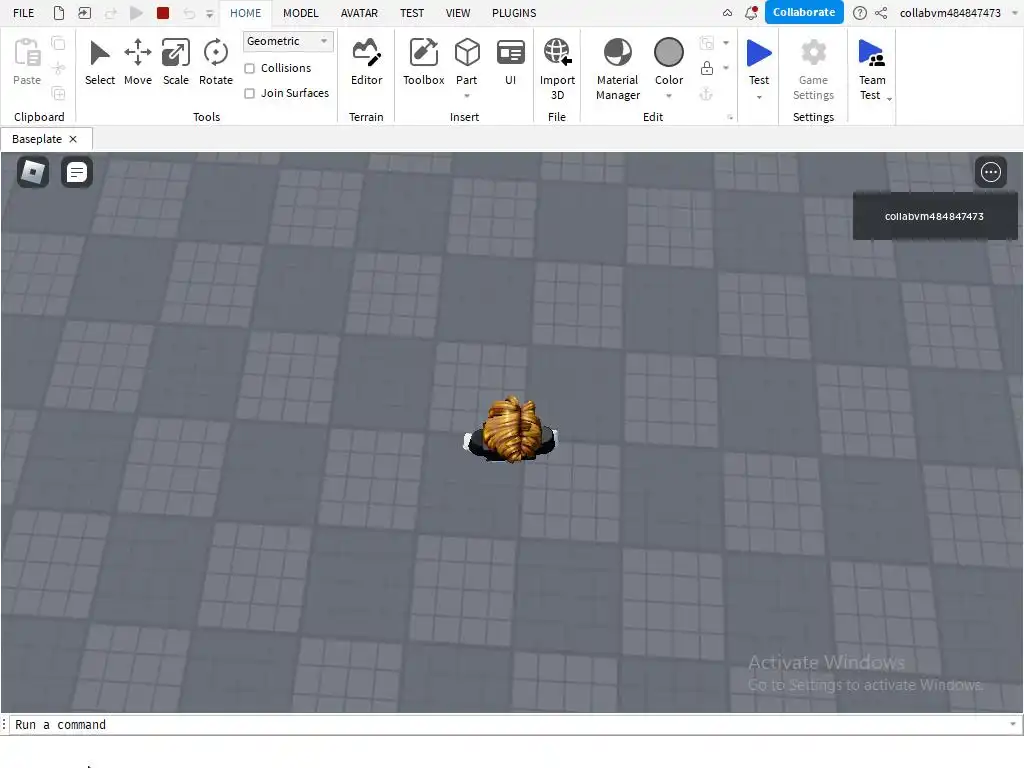
Task: Choose the Scale tool
Action: click(x=176, y=62)
